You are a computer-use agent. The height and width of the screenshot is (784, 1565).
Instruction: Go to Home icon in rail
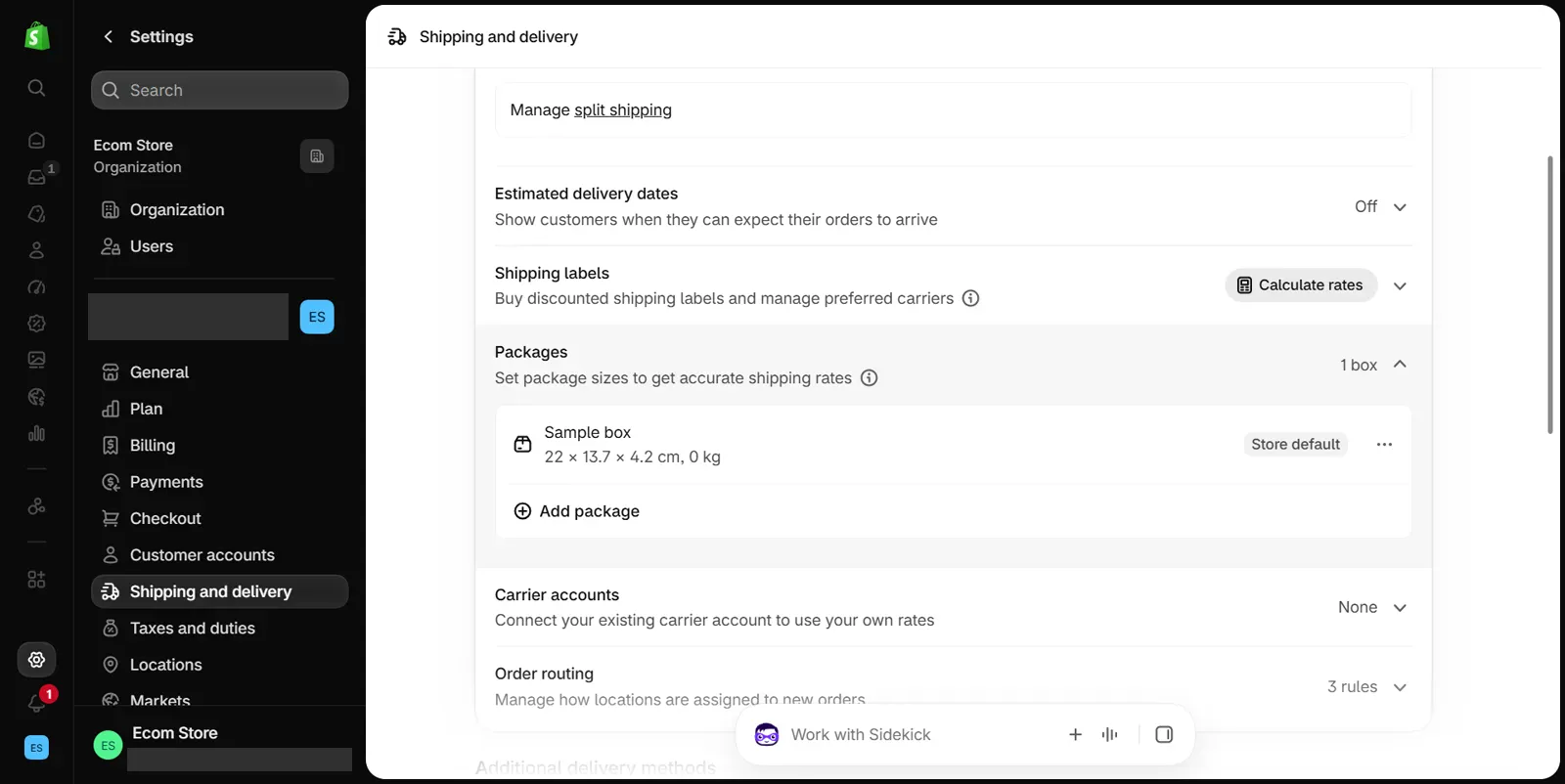[36, 140]
